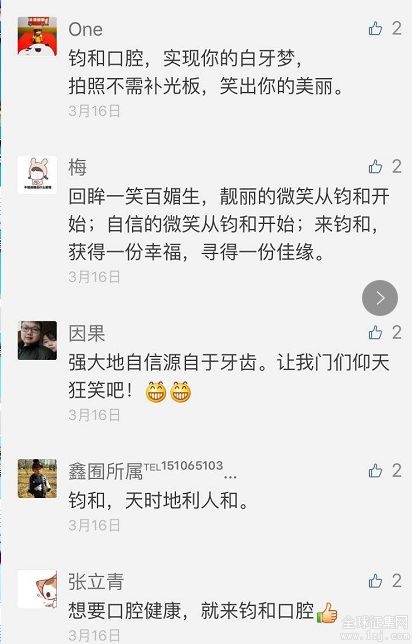Open 梅's bunny avatar picture
Image resolution: width=412 pixels, height=644 pixels.
(x=37, y=175)
